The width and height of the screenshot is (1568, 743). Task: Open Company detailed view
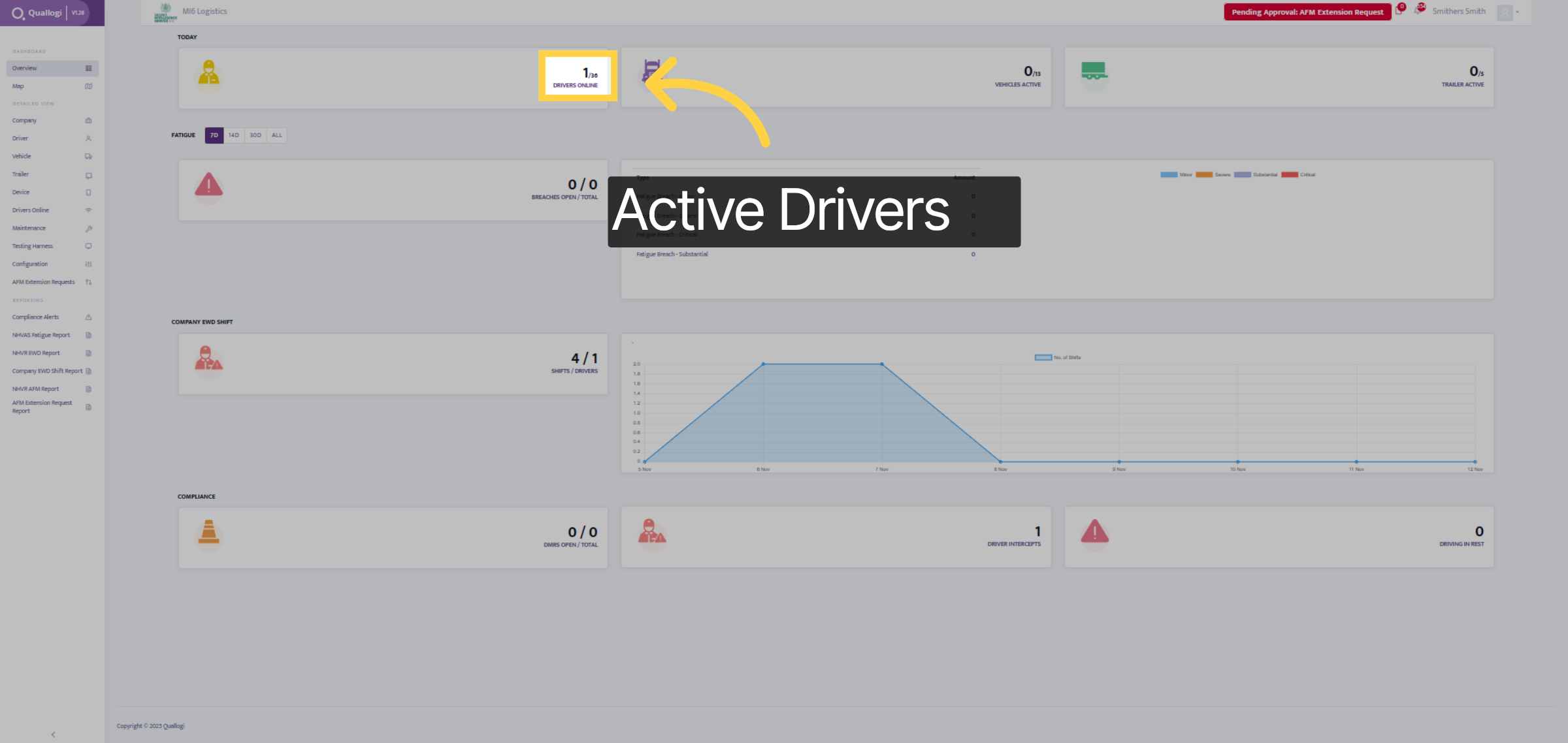tap(52, 121)
